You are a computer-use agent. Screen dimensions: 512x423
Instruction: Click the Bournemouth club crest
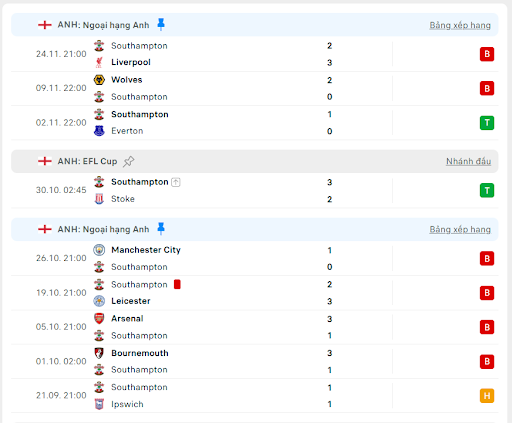[x=99, y=353]
